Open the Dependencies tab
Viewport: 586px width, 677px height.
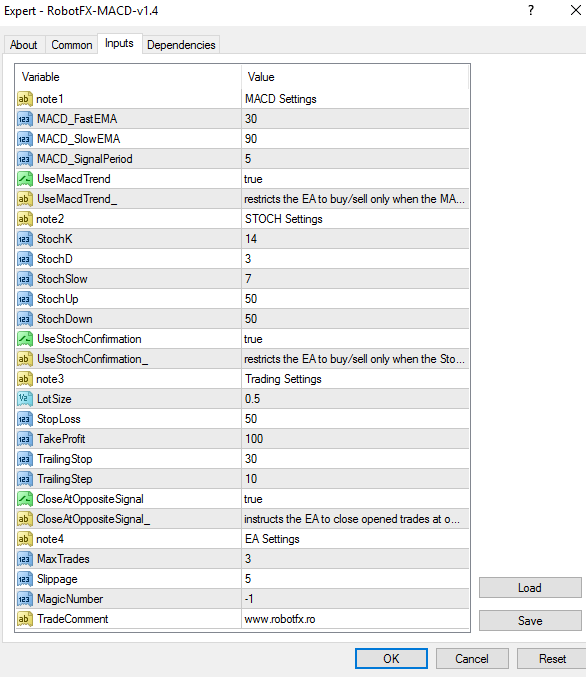click(181, 45)
